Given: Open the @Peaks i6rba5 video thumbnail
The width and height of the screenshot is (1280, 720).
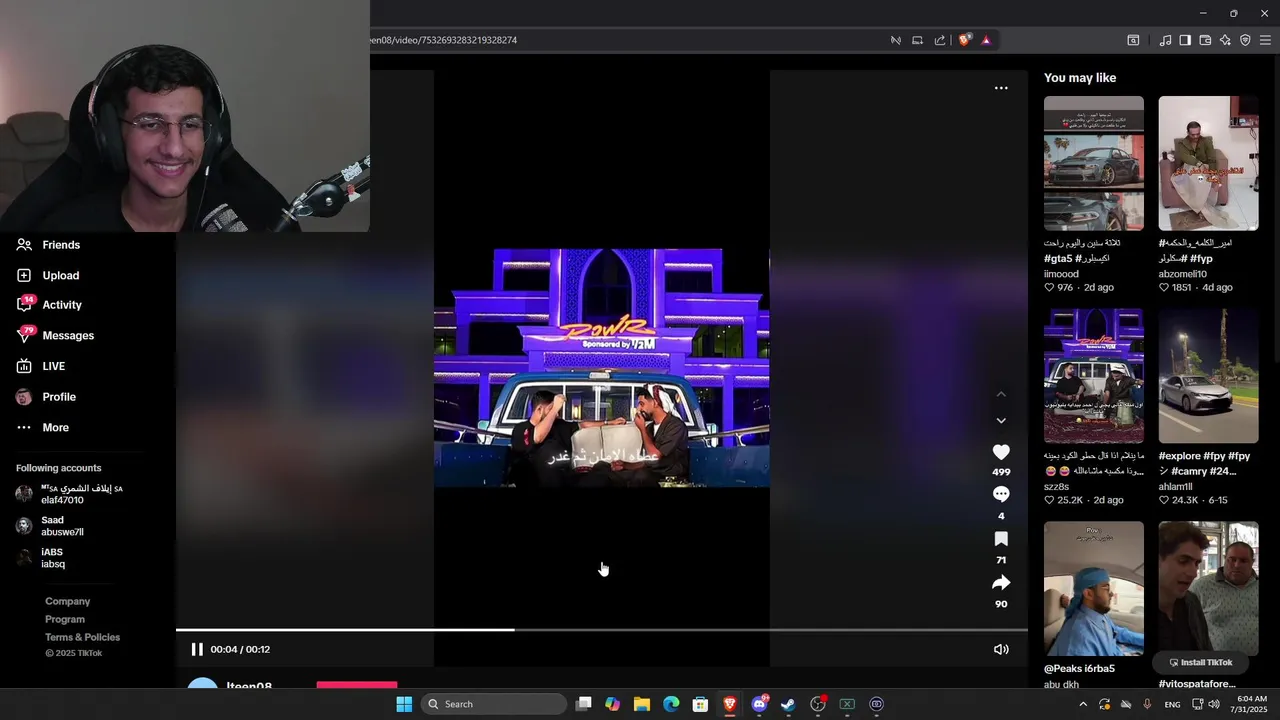Looking at the screenshot, I should (x=1094, y=588).
